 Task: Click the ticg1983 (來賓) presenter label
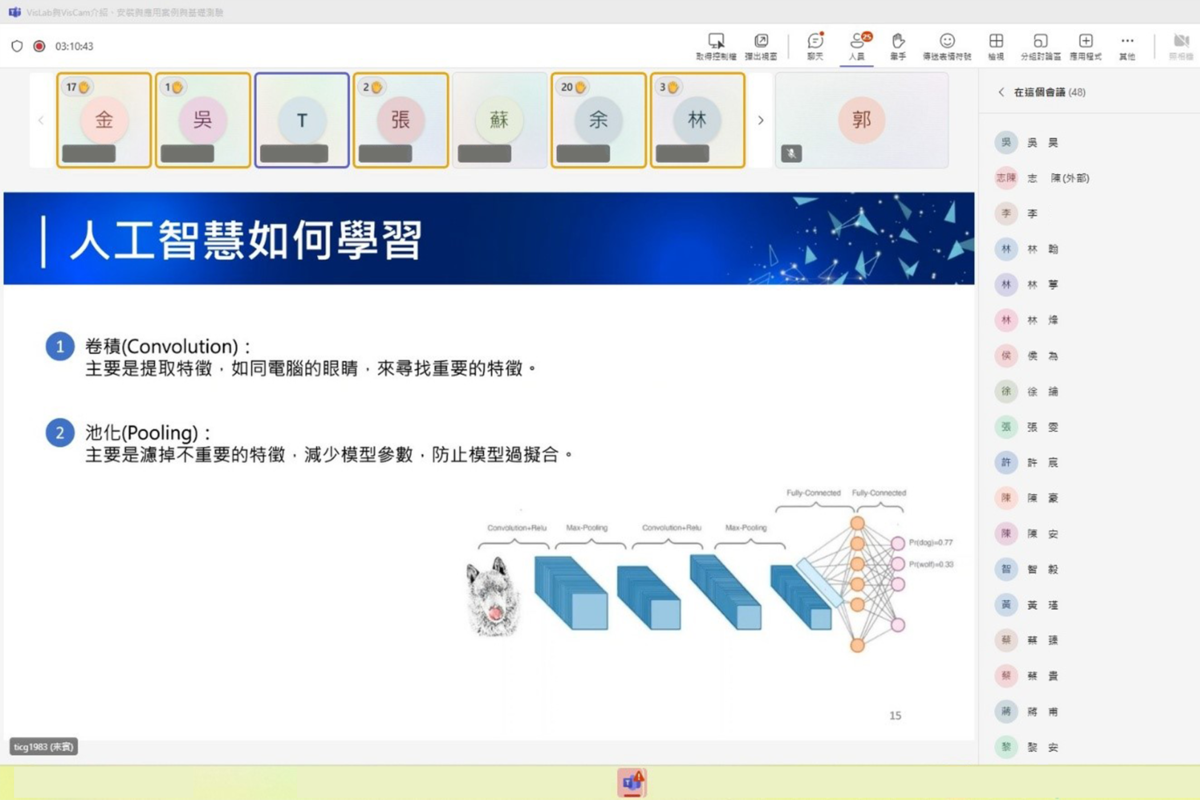click(x=44, y=746)
